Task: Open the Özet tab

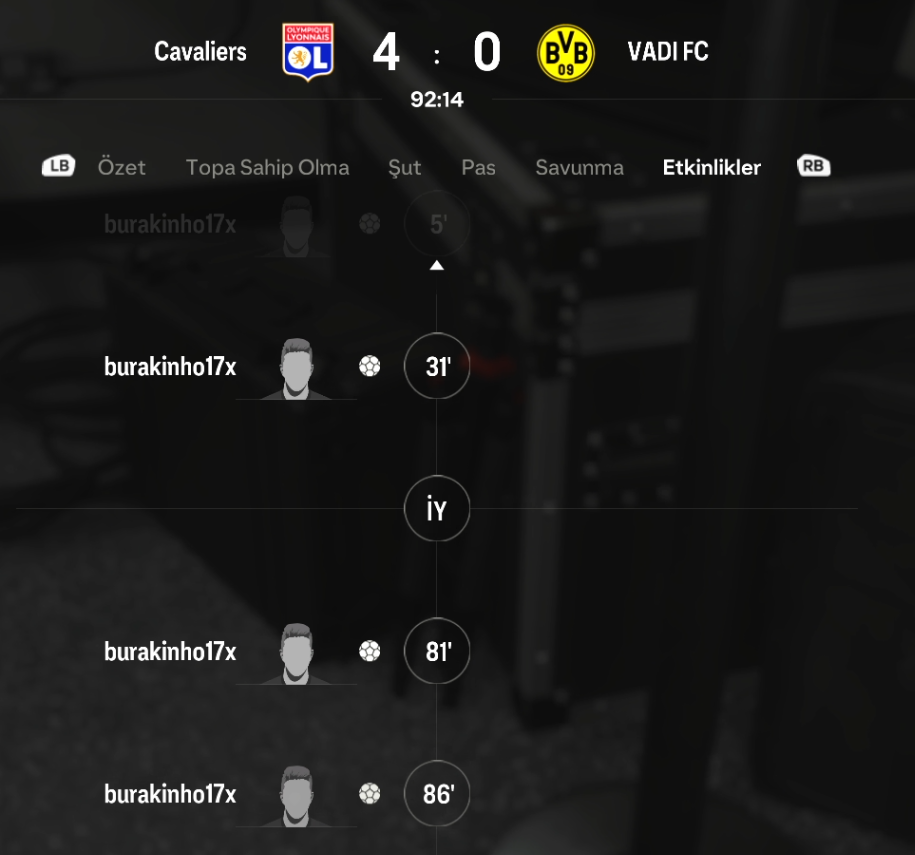Action: pos(121,167)
